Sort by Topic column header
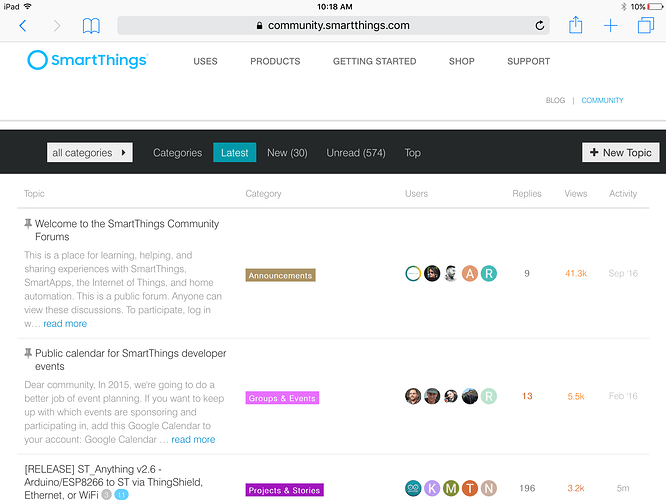This screenshot has width=666, height=500. (34, 193)
